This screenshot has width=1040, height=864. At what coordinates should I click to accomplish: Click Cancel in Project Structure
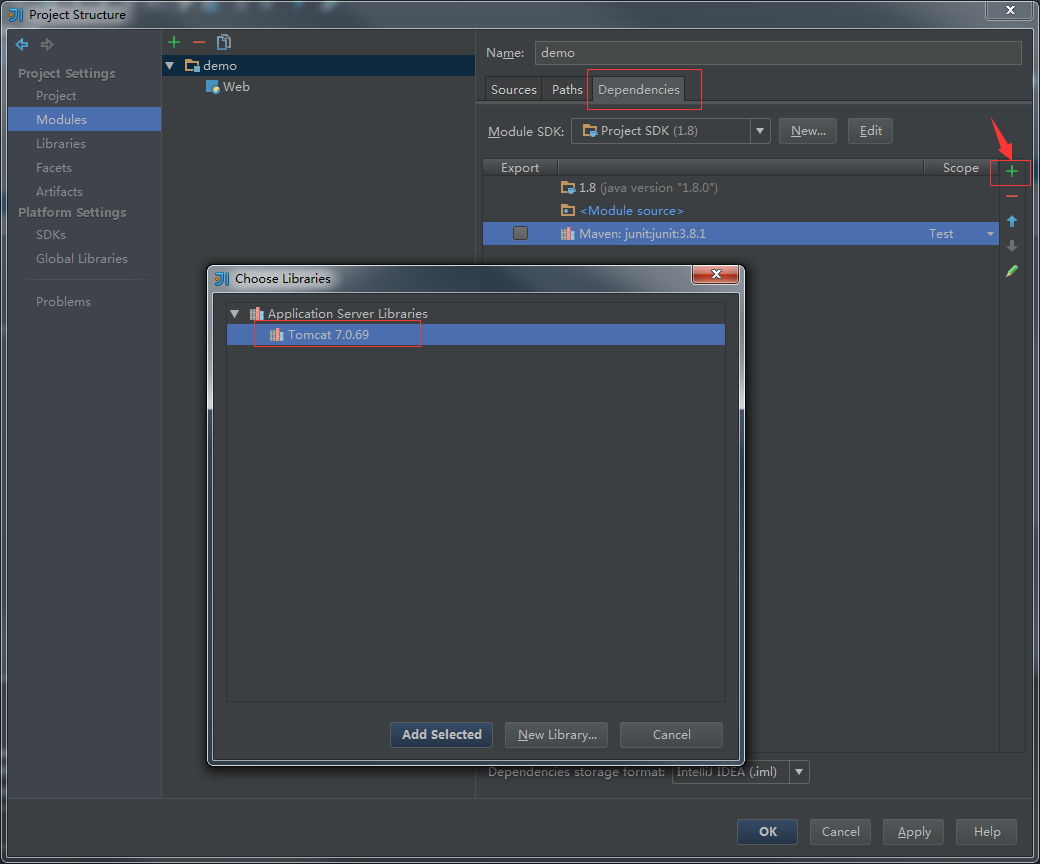[x=840, y=832]
